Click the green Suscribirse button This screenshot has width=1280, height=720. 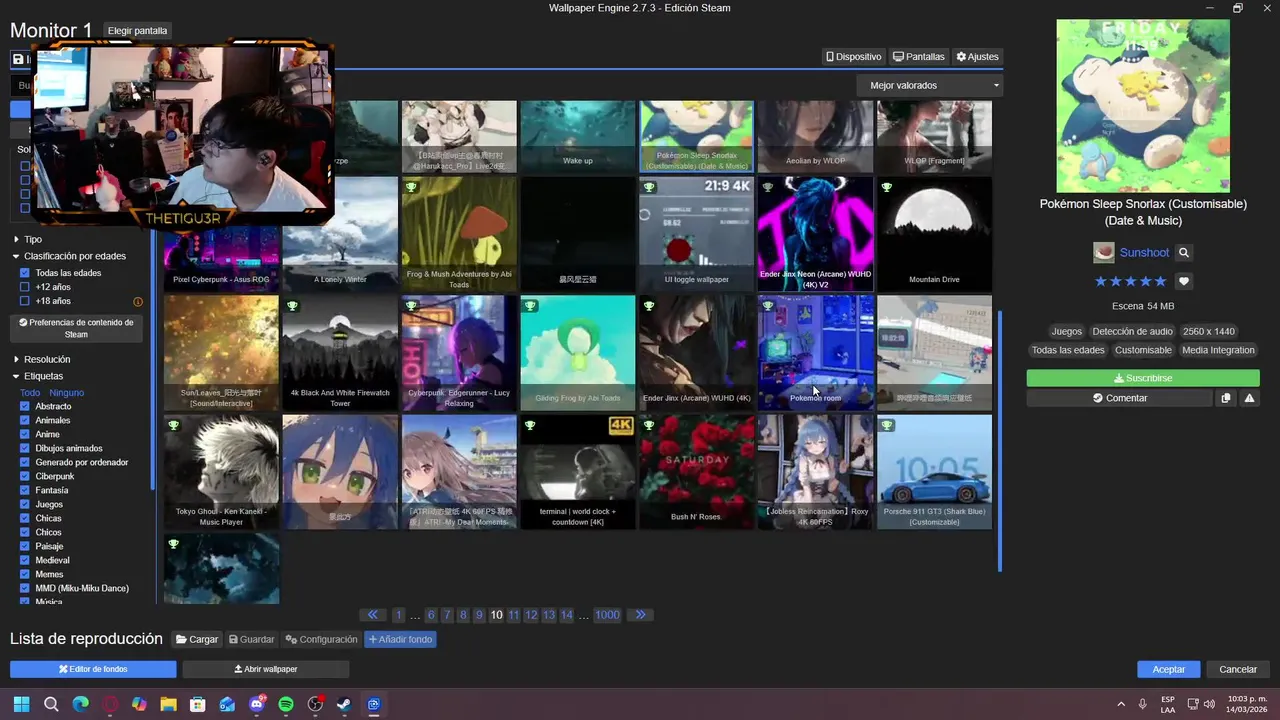coord(1143,378)
